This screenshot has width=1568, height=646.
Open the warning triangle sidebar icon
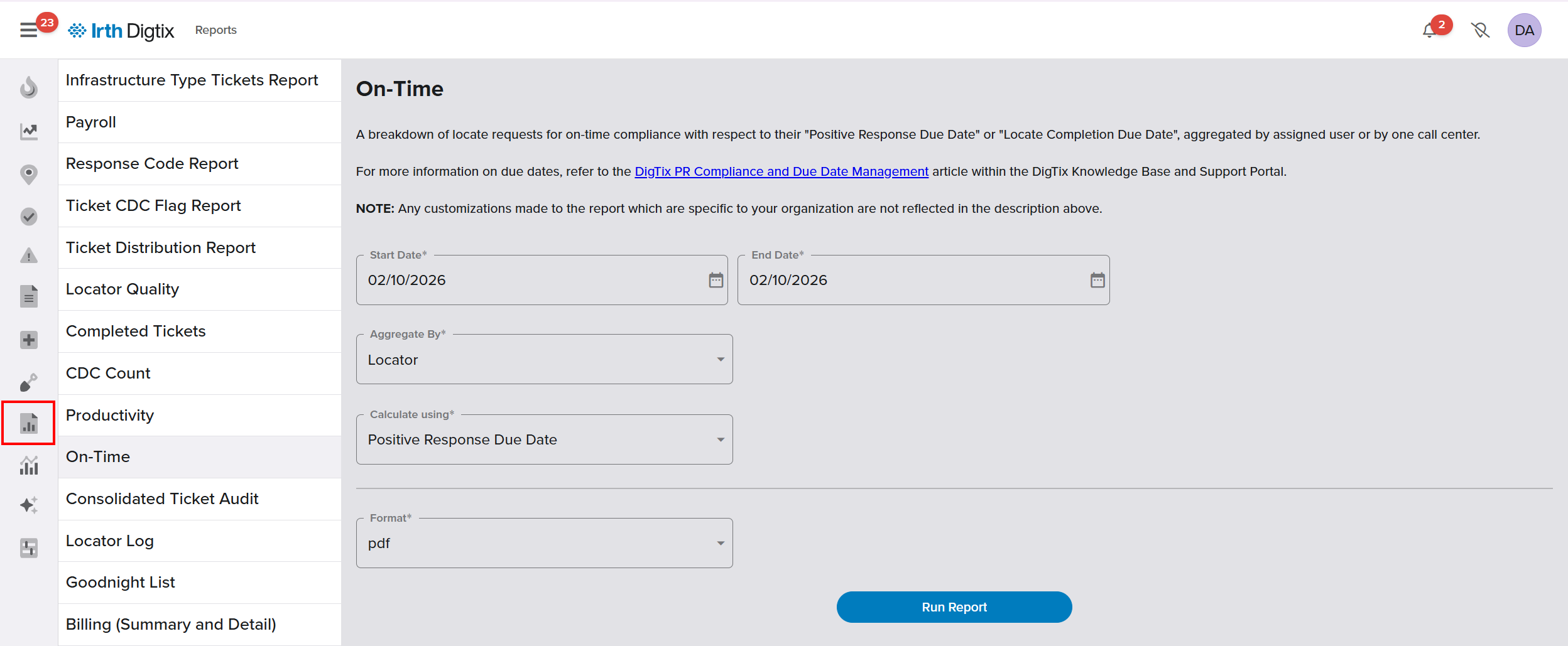[x=29, y=256]
